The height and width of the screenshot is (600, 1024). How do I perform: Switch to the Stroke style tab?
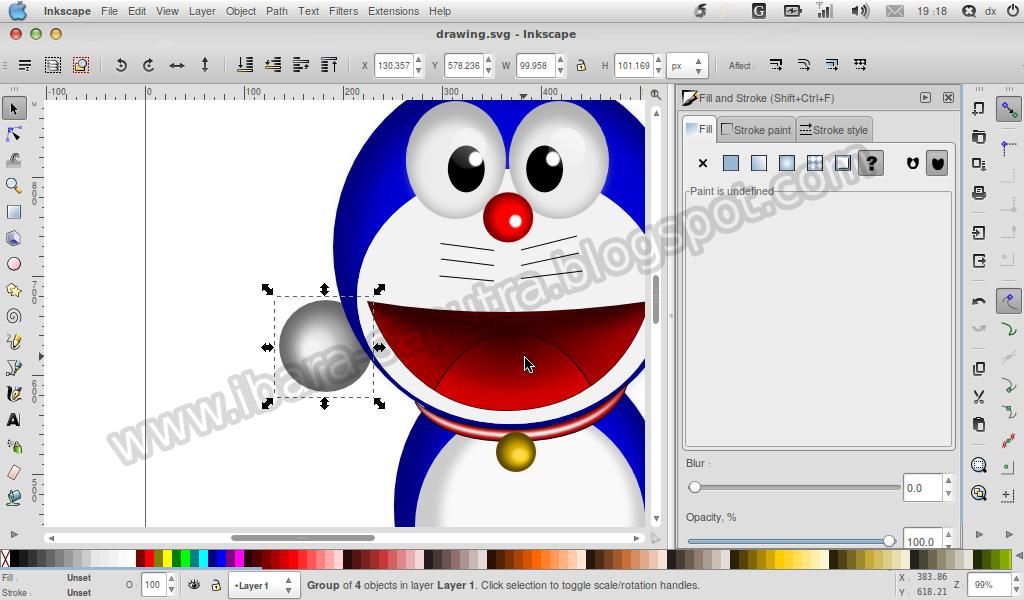(834, 130)
